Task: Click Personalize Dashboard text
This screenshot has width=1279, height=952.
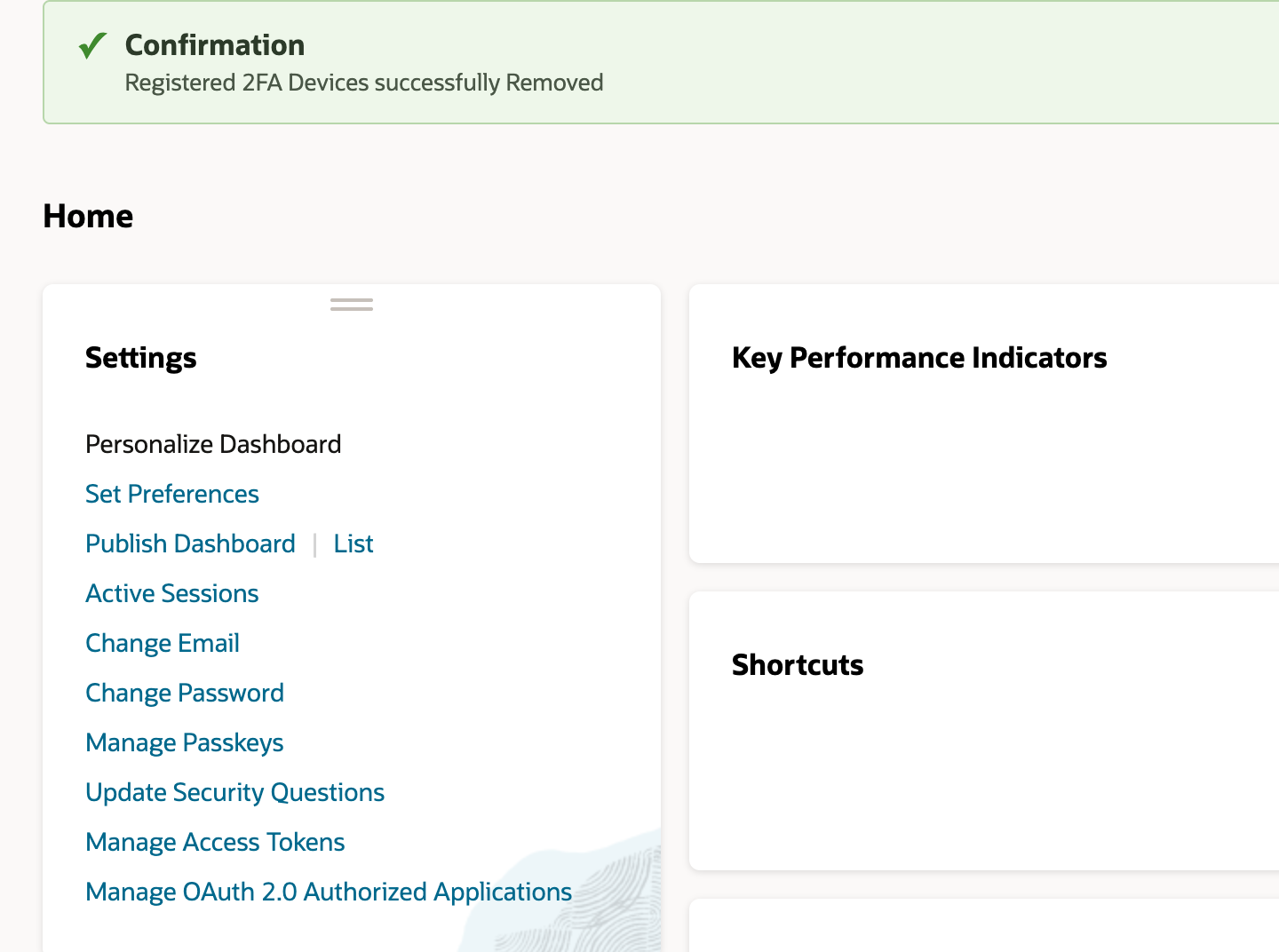Action: 213,444
